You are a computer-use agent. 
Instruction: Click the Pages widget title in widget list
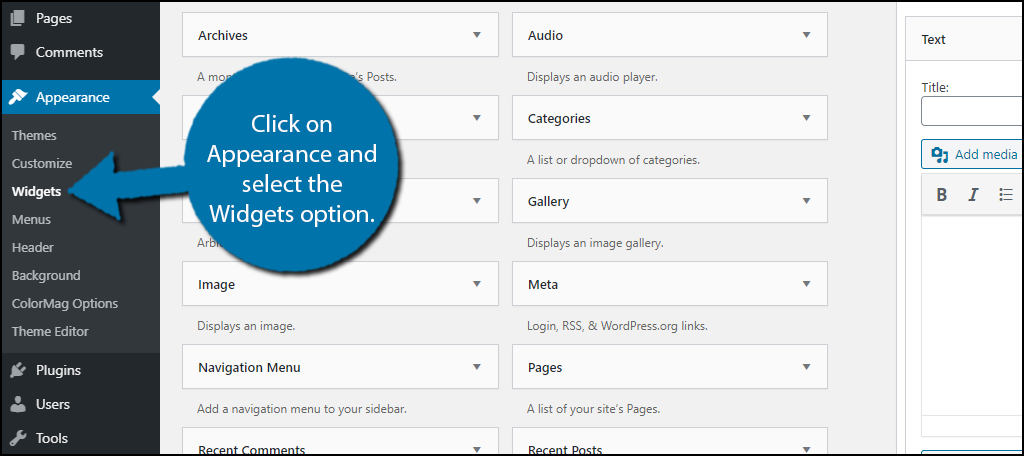545,367
